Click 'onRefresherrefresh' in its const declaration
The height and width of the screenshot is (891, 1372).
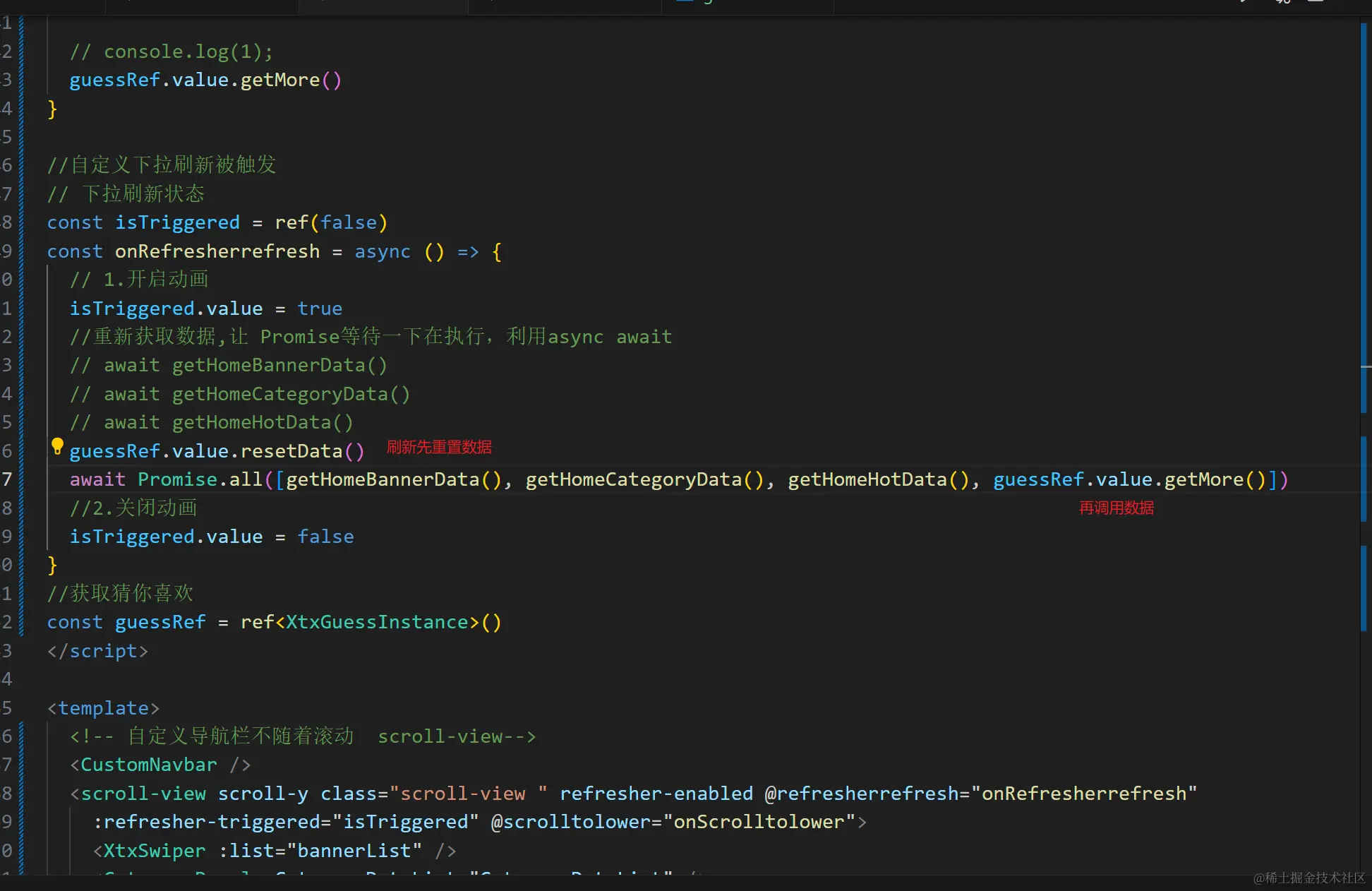(217, 251)
